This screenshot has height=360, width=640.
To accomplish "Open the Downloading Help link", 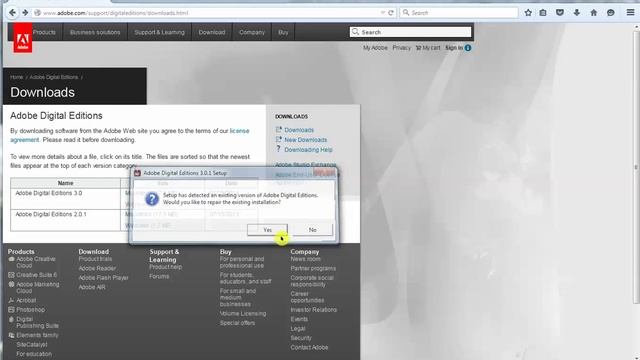I will (308, 150).
